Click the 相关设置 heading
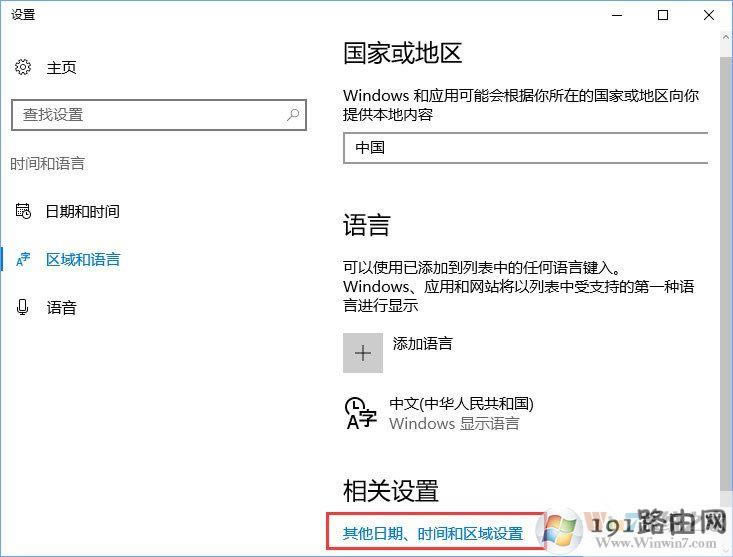 (391, 491)
